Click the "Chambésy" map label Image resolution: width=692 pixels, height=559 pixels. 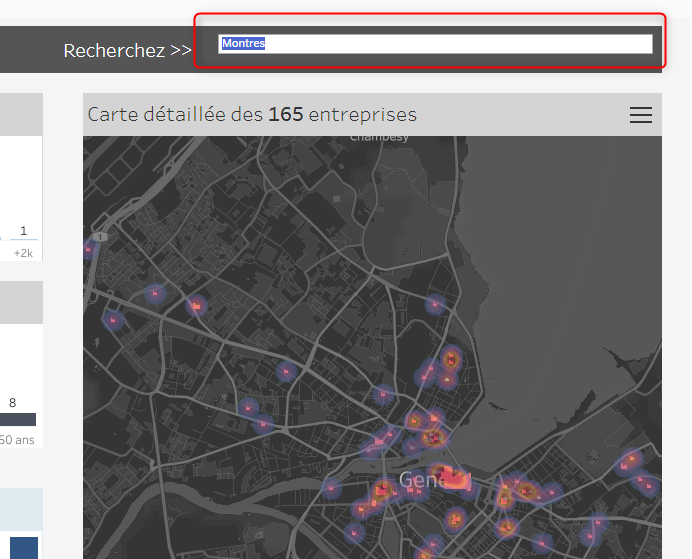point(379,138)
